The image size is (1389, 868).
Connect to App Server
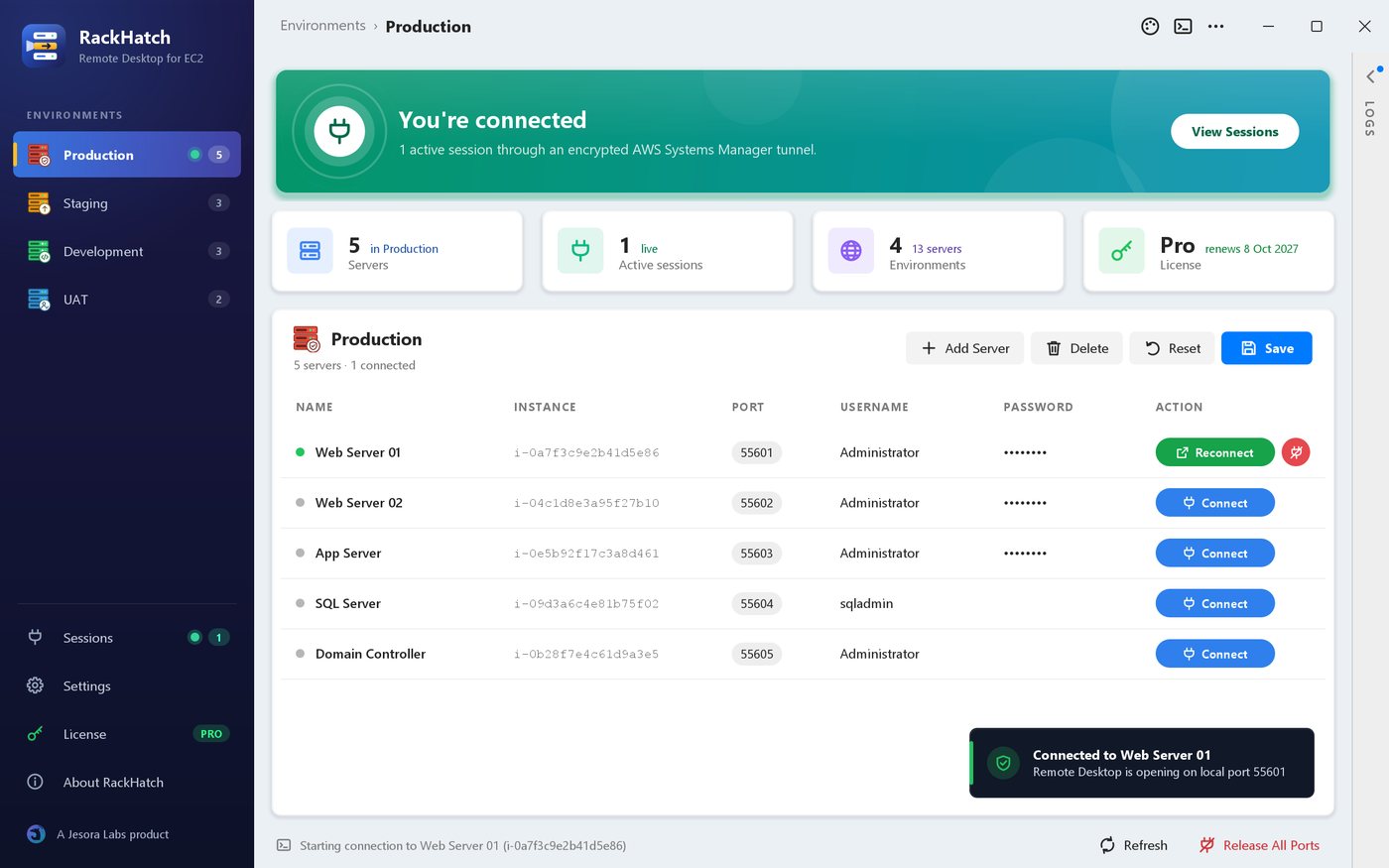(1214, 554)
